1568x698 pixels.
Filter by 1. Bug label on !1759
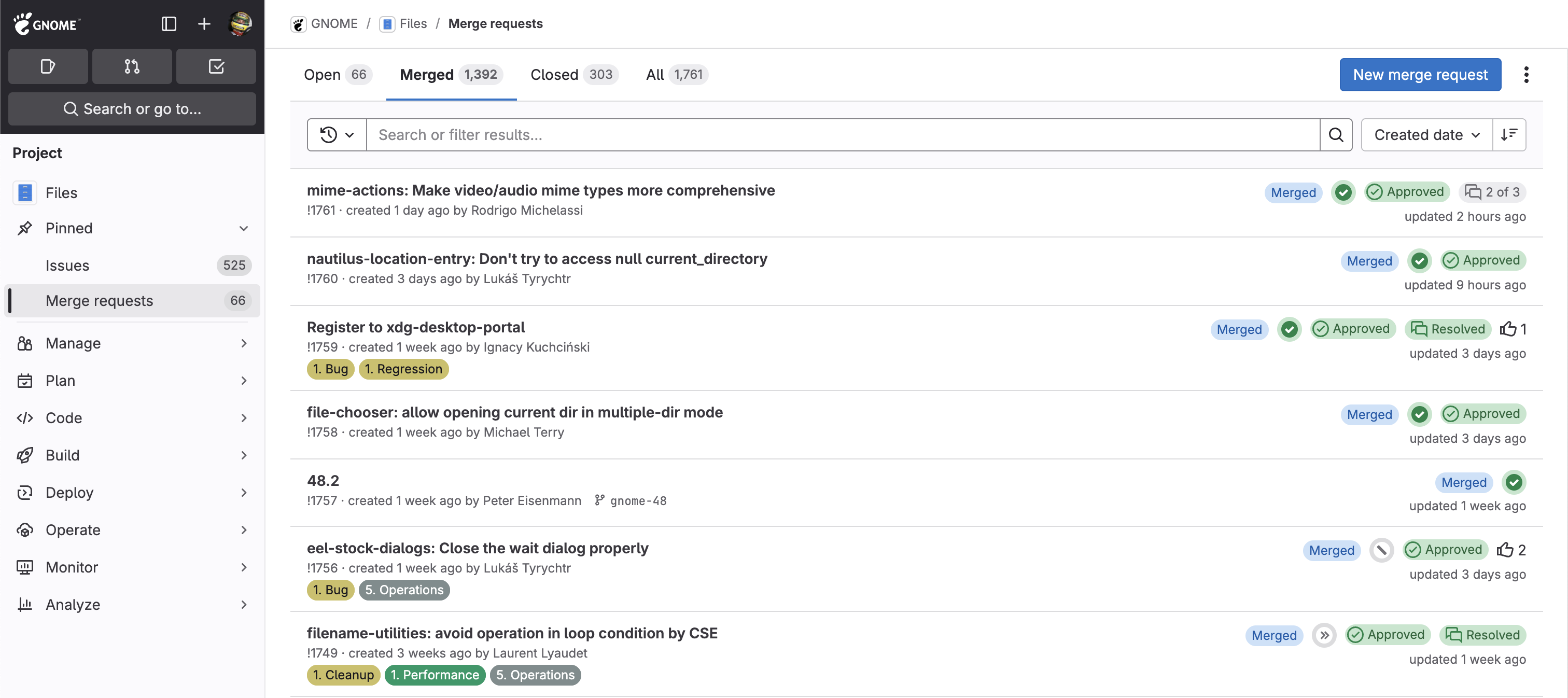(x=330, y=369)
